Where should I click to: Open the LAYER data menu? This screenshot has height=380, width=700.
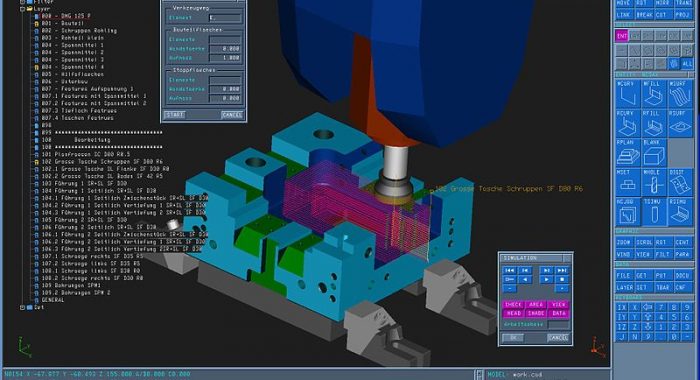click(x=625, y=288)
